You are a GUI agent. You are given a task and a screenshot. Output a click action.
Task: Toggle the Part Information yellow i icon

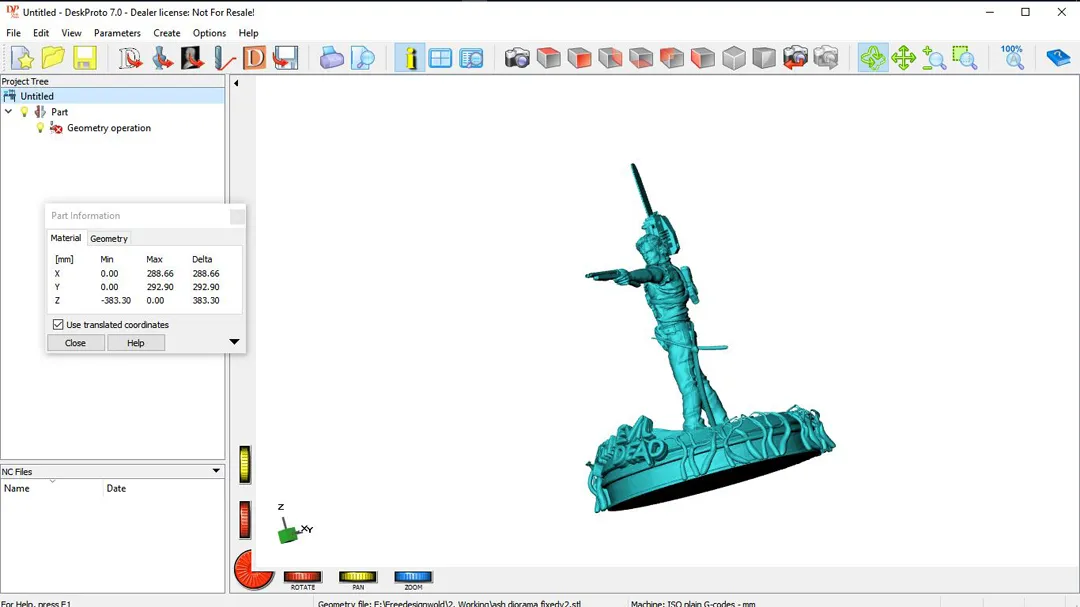point(410,58)
